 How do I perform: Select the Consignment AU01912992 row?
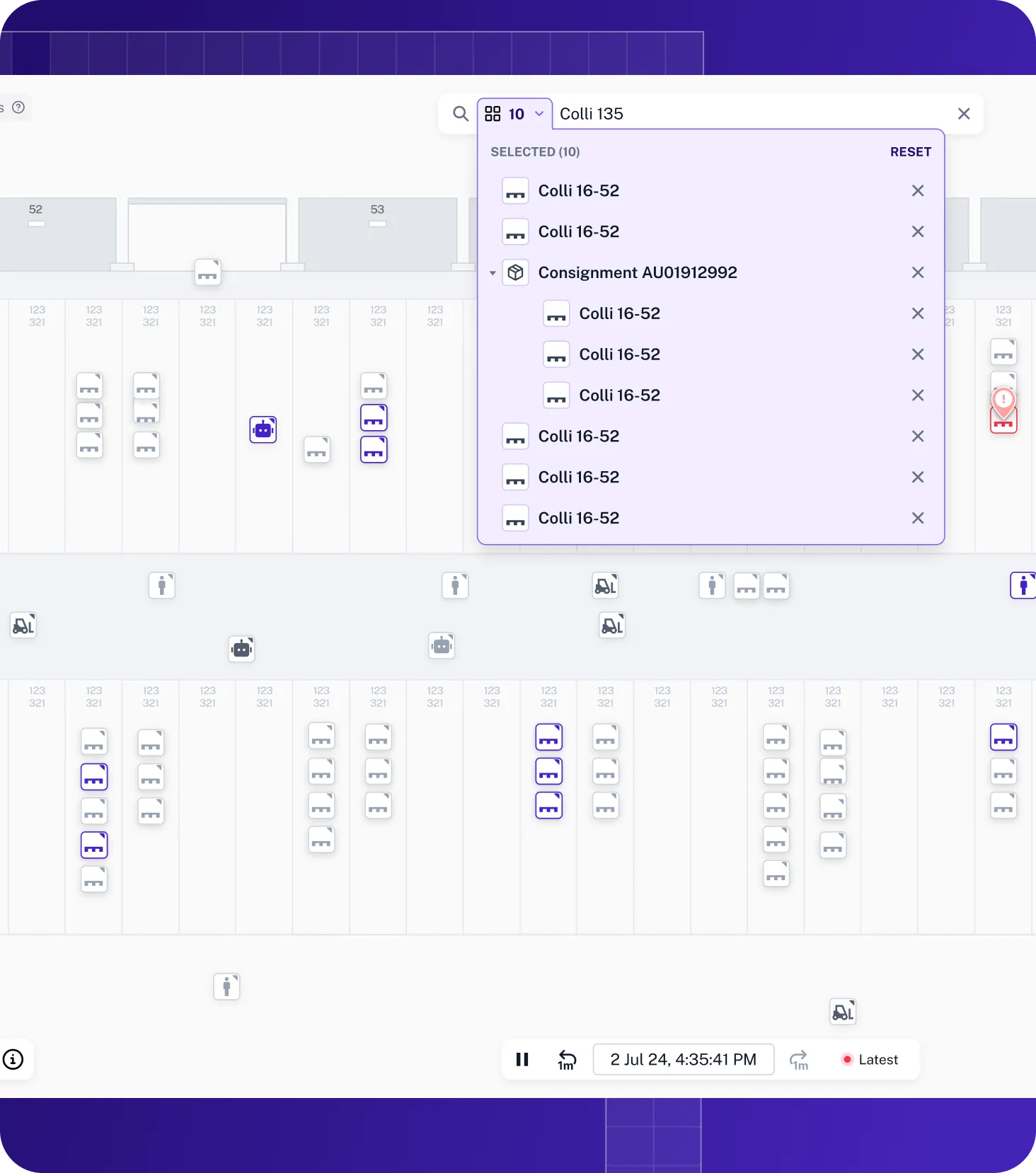[x=710, y=272]
